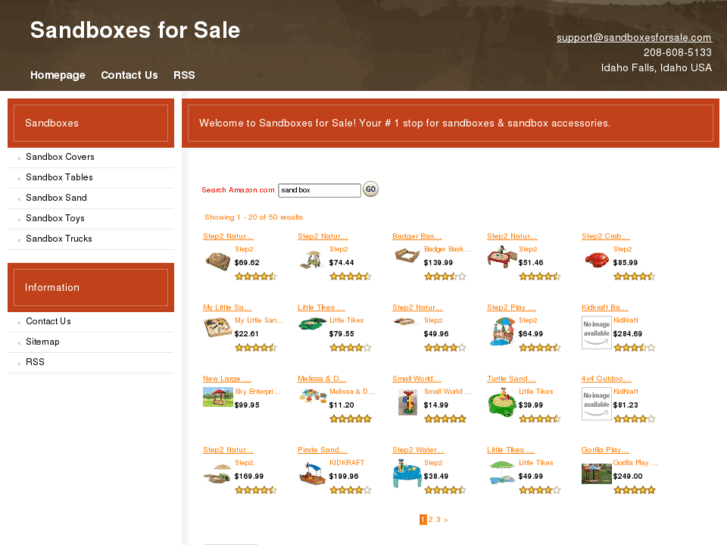The width and height of the screenshot is (727, 545).
Task: Click KidKraft $81.23 no-image placeholder
Action: coord(596,404)
